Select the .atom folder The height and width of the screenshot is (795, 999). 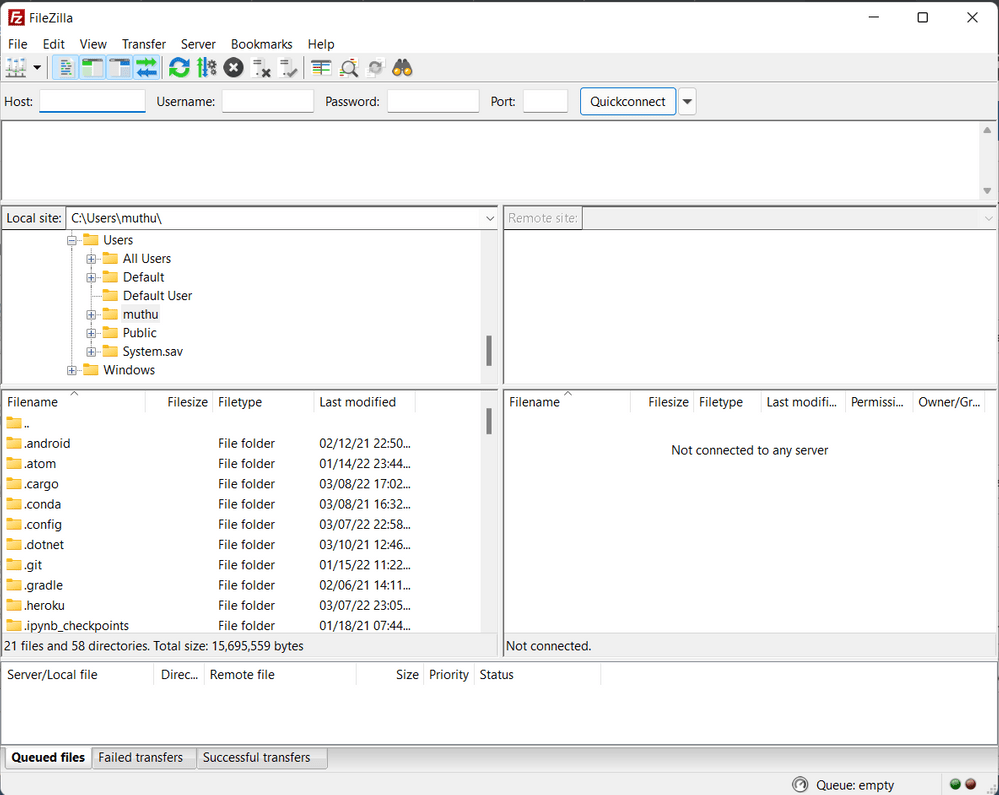31,464
